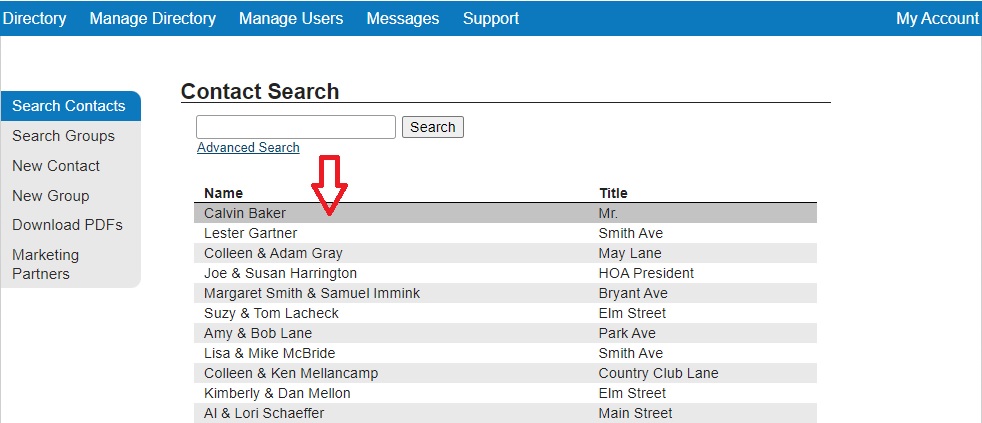Screen dimensions: 982x423
Task: Open Amy & Bob Lane contact
Action: pos(258,333)
